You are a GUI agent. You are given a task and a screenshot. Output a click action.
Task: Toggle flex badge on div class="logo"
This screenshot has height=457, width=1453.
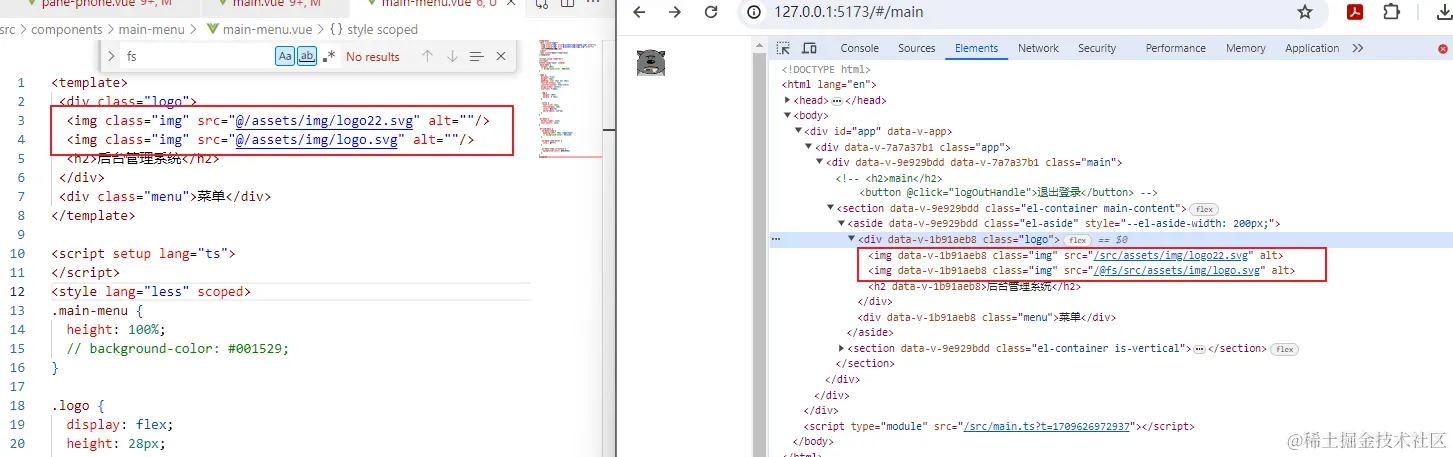coord(1077,240)
